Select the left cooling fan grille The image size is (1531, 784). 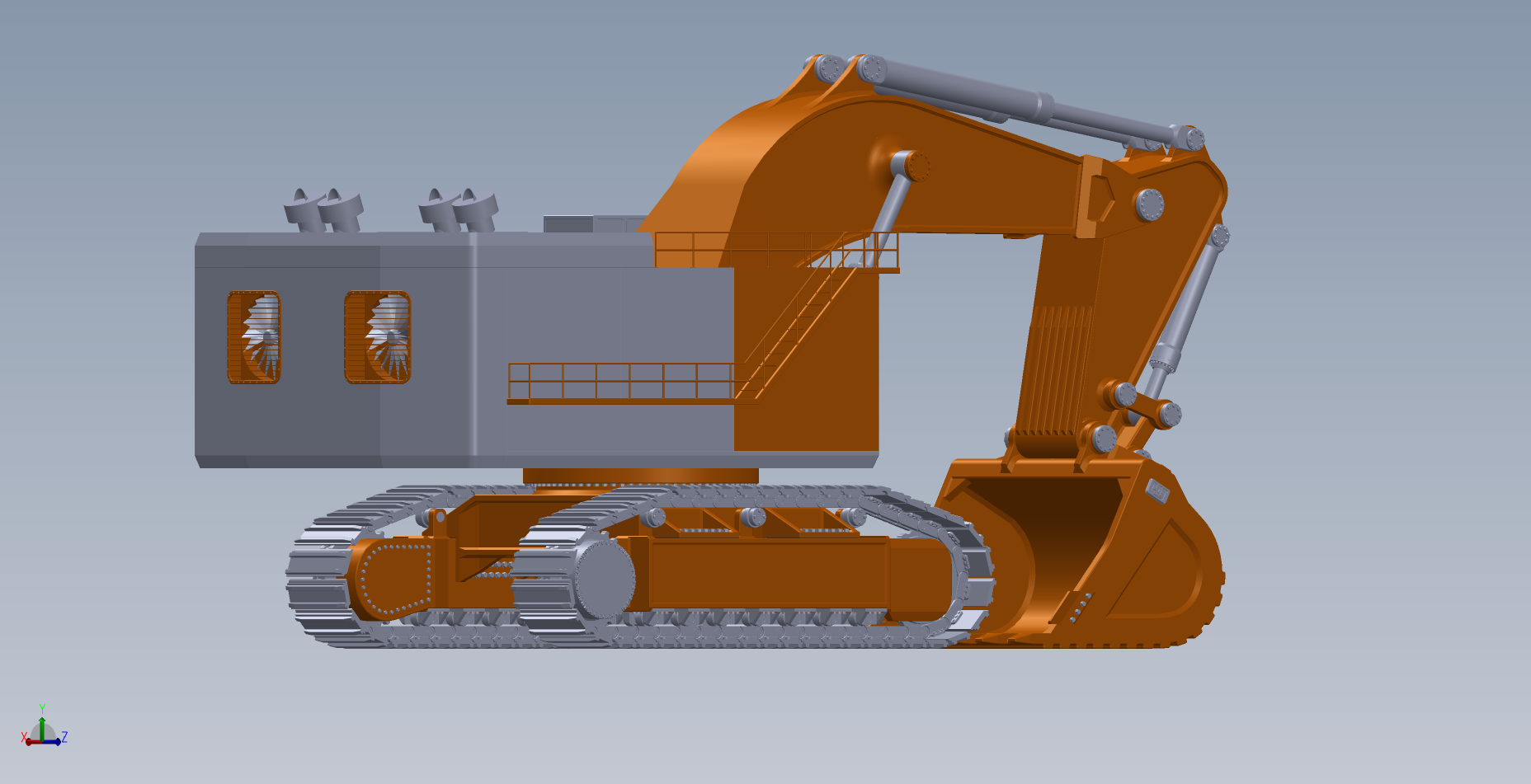[254, 337]
